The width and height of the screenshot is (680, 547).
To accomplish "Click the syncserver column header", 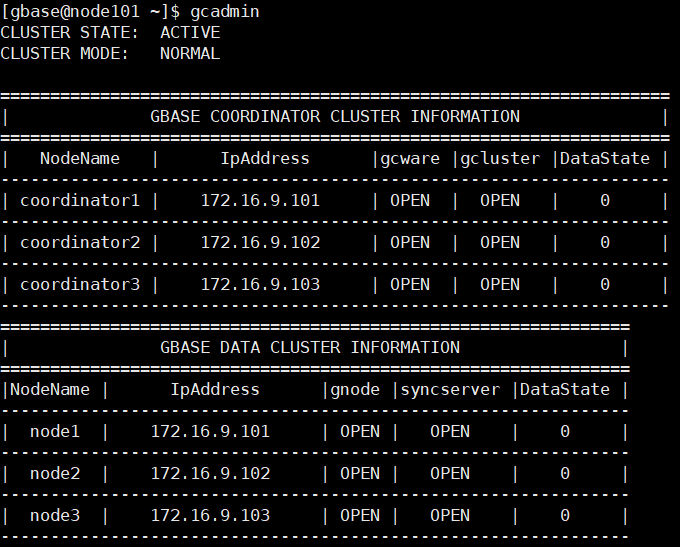I will pyautogui.click(x=450, y=390).
